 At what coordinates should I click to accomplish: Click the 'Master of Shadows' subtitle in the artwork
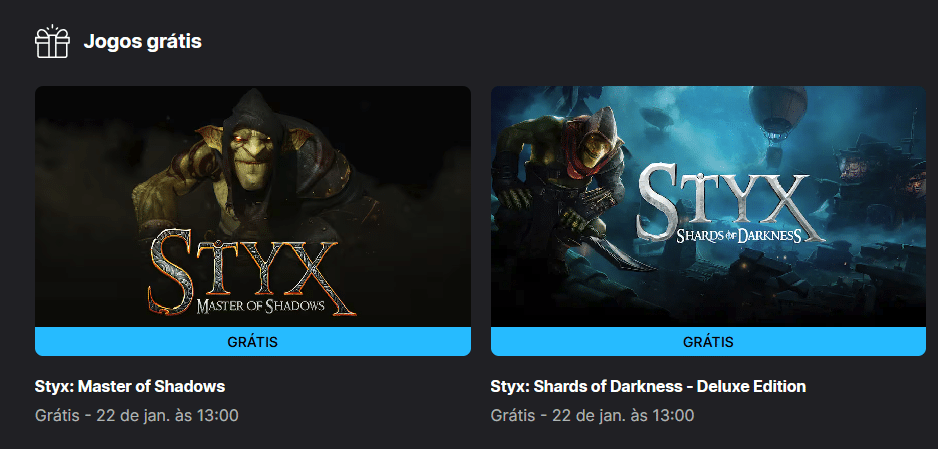[260, 306]
